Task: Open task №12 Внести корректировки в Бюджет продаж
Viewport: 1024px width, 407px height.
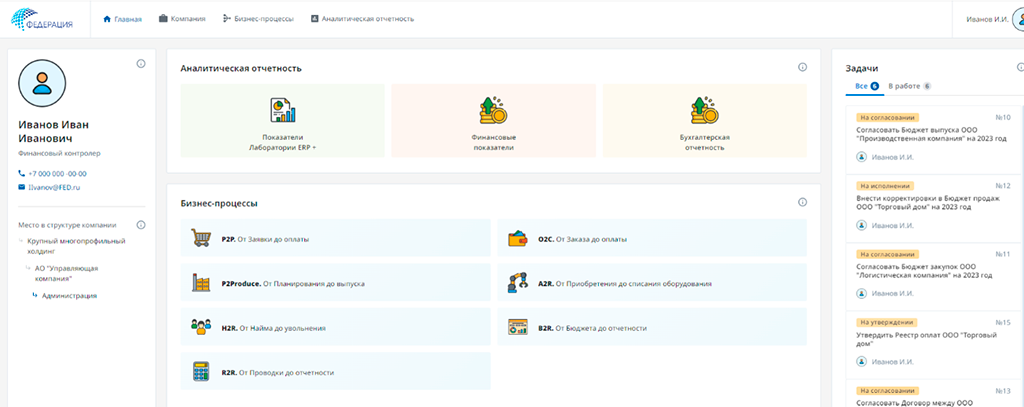Action: click(x=933, y=208)
